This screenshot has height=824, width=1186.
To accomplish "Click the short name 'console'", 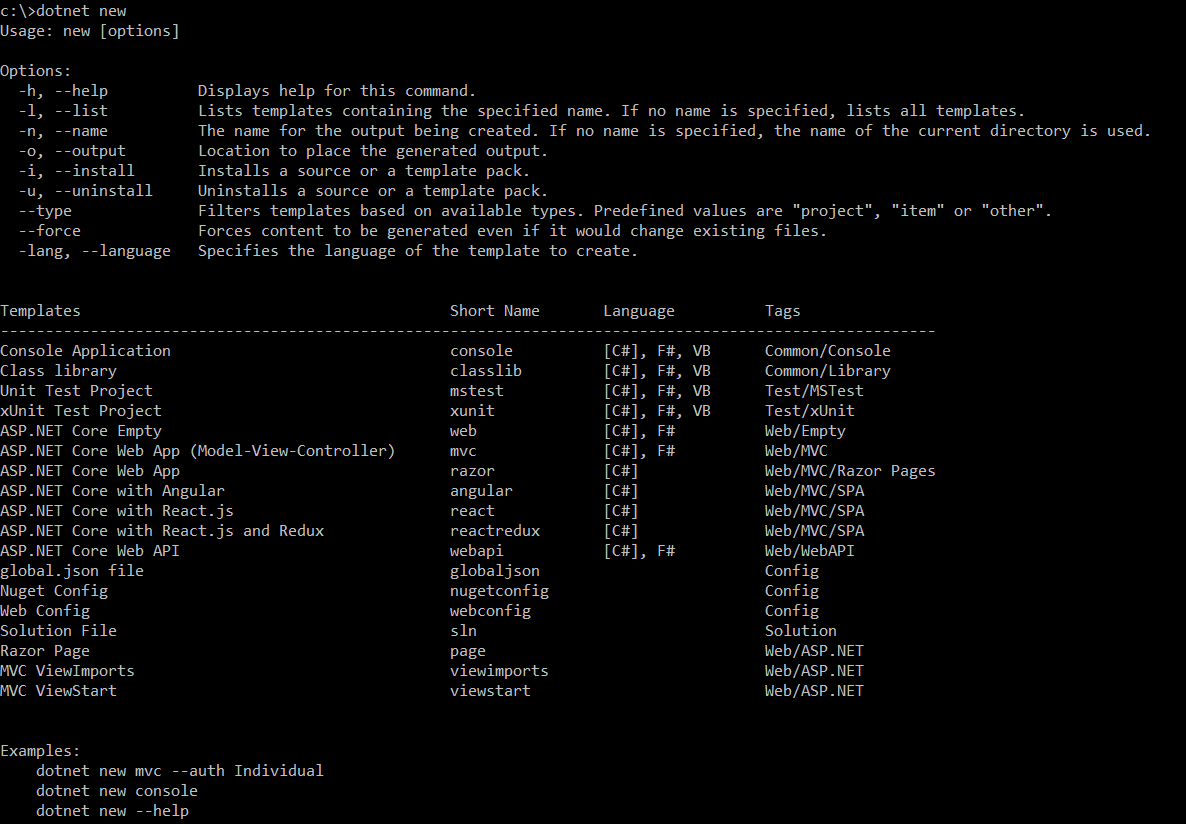I will coord(481,351).
